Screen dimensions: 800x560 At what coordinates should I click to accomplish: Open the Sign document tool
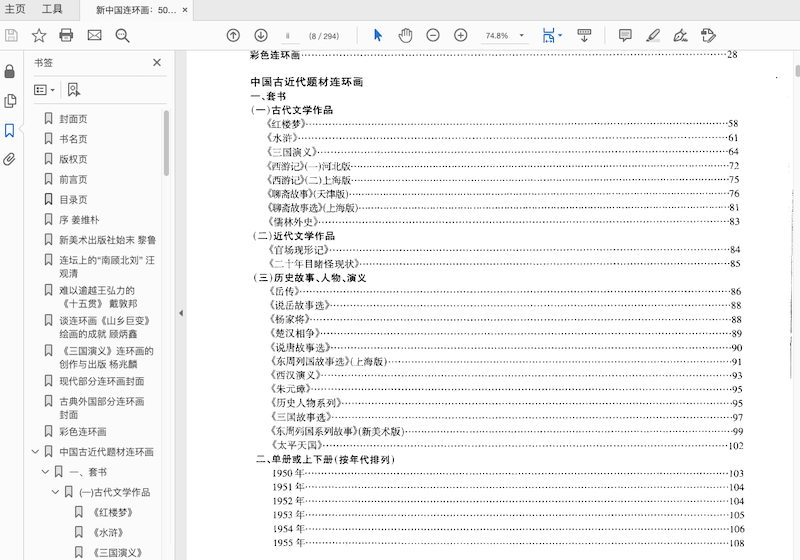tap(680, 35)
